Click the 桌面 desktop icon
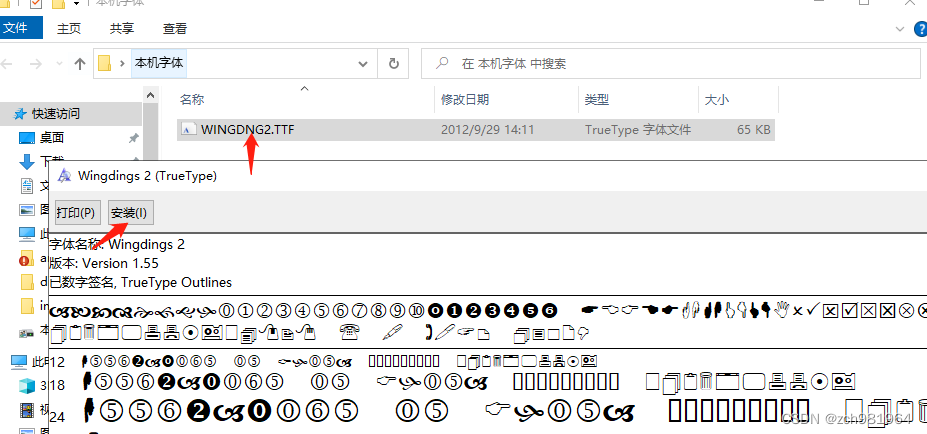The width and height of the screenshot is (927, 434). [27, 138]
